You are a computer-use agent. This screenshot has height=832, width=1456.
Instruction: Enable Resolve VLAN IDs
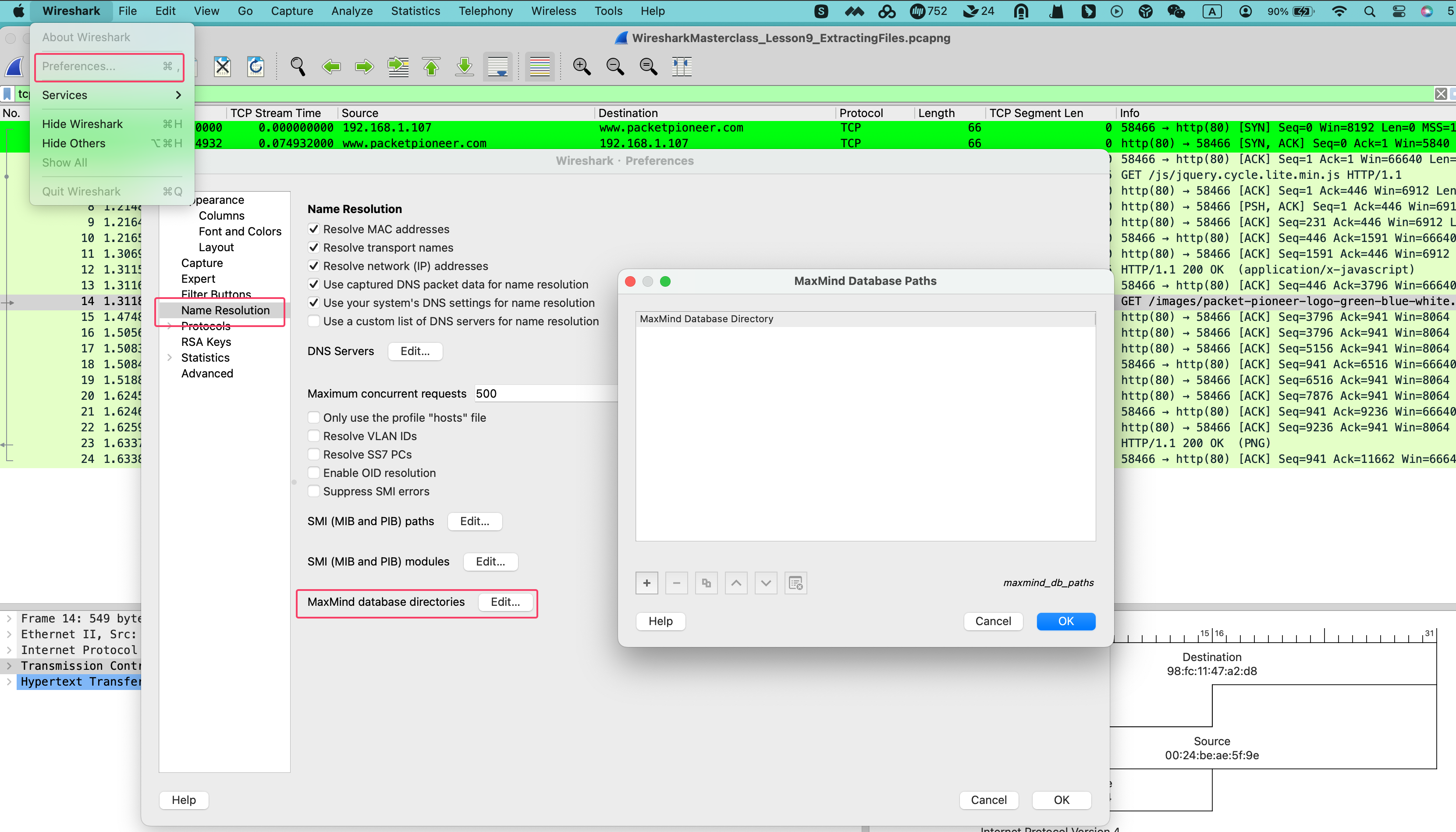tap(313, 435)
